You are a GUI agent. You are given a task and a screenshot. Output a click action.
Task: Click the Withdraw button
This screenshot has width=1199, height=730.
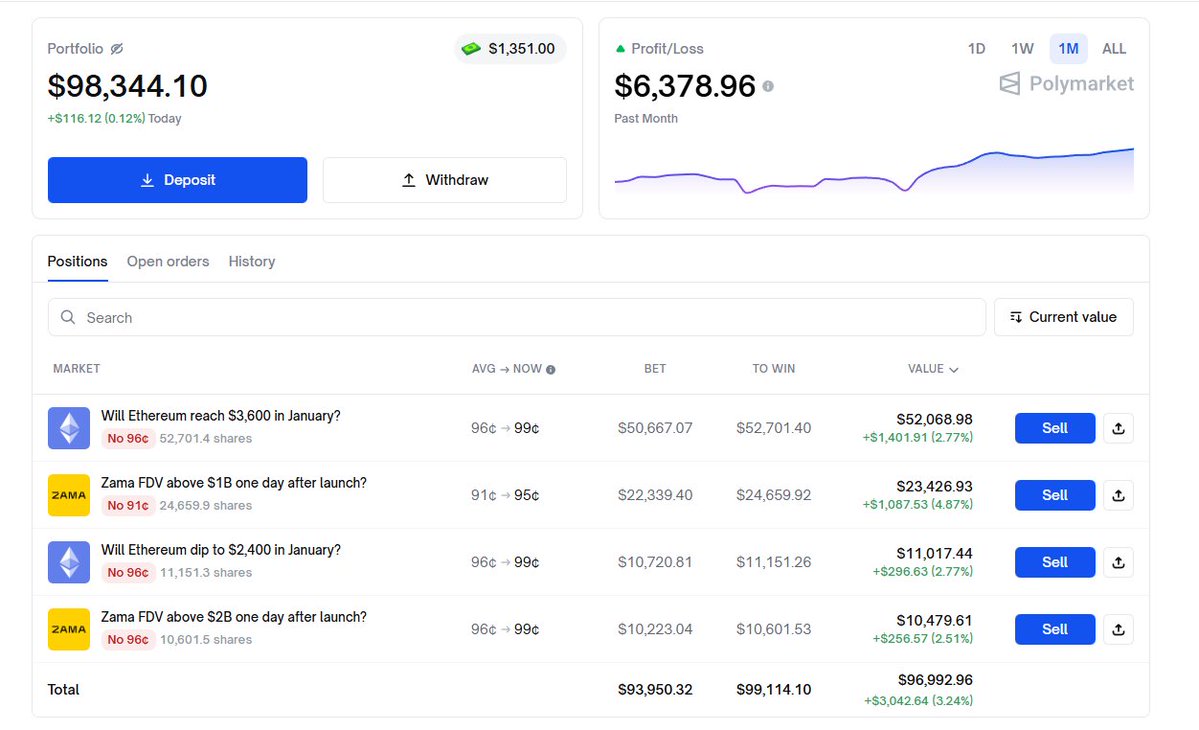click(x=444, y=180)
